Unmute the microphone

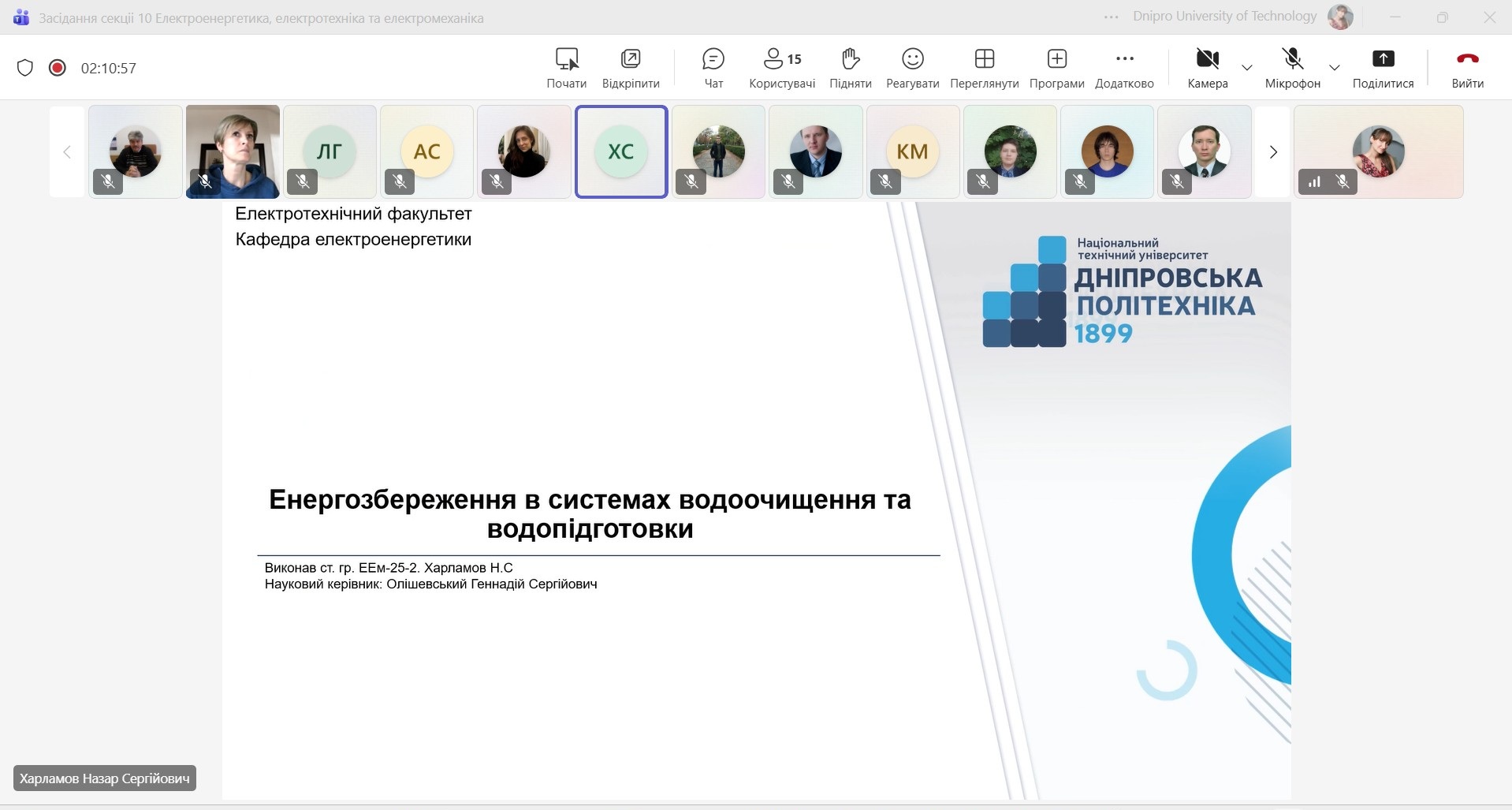(1292, 68)
